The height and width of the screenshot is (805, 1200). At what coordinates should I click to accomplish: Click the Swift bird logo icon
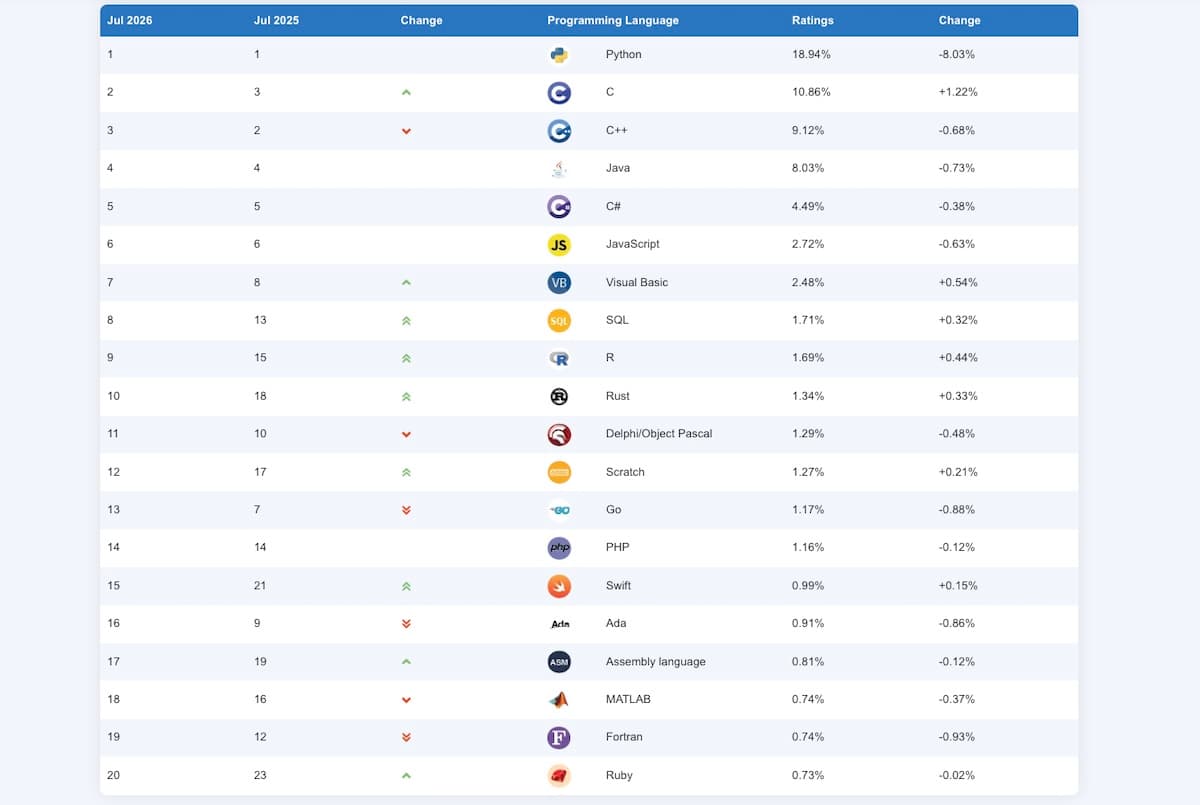pyautogui.click(x=559, y=585)
